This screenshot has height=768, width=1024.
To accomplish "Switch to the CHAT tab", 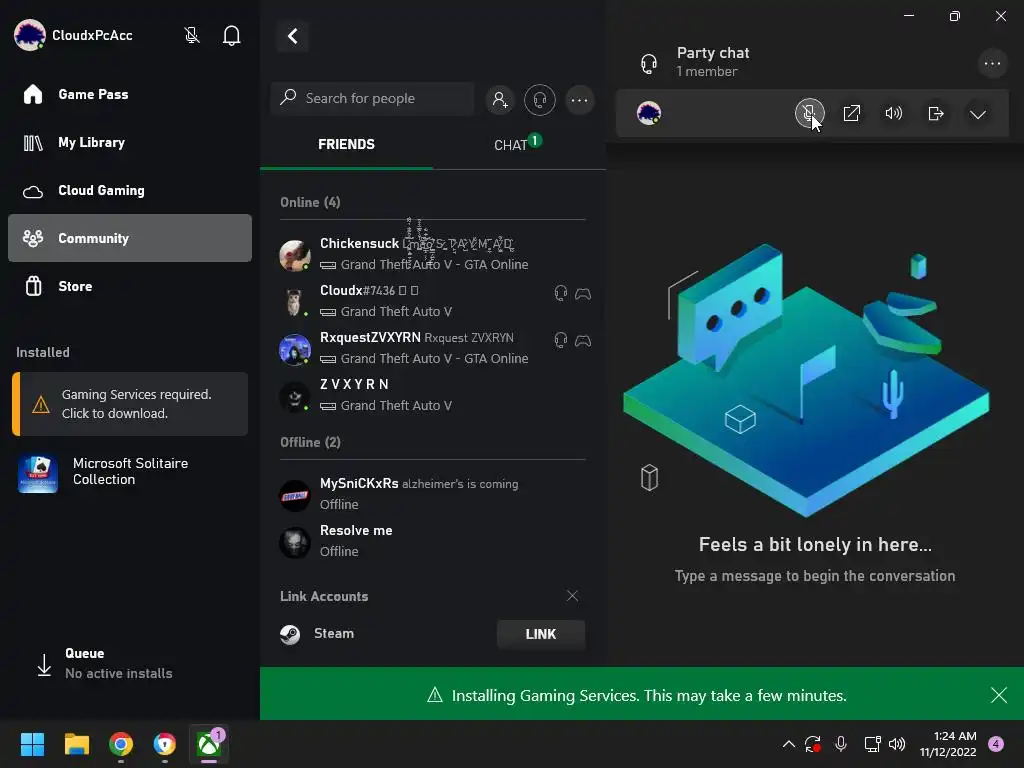I will pyautogui.click(x=519, y=144).
